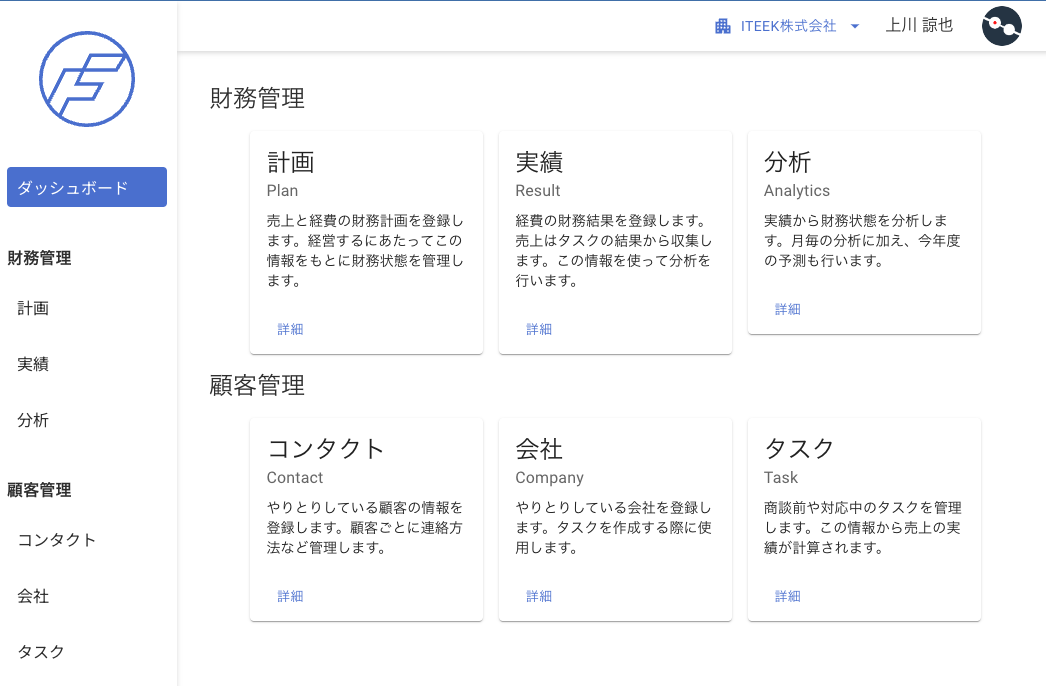
Task: Click description starting 実績から財務状態を分析
Action: 863,241
